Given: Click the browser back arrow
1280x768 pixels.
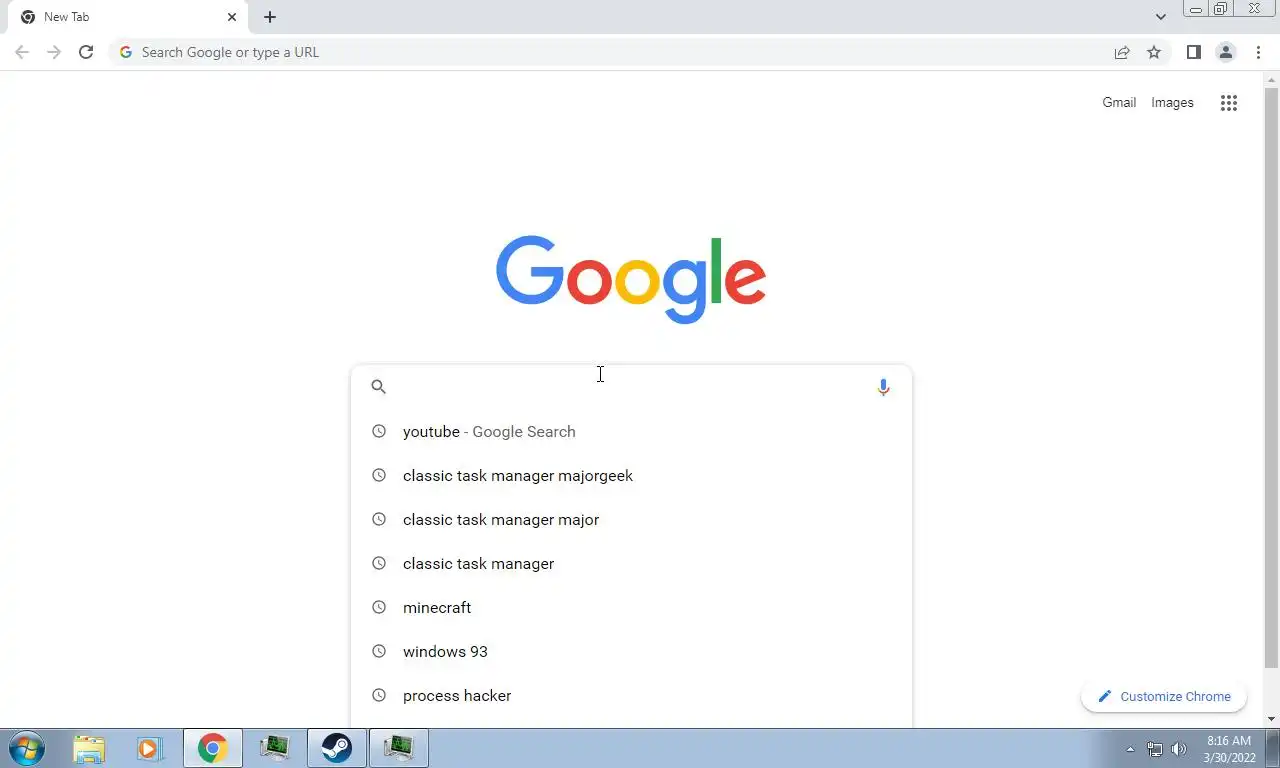Looking at the screenshot, I should 22,52.
